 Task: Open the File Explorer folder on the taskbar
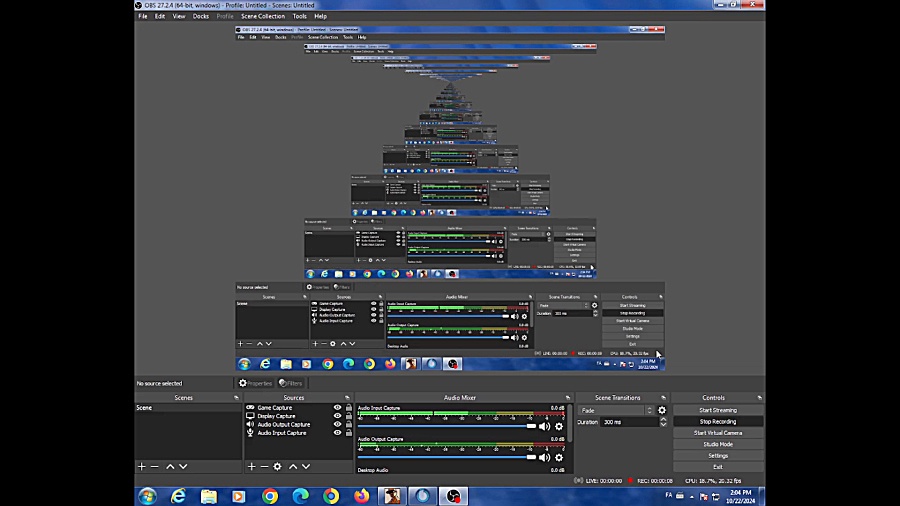click(209, 496)
